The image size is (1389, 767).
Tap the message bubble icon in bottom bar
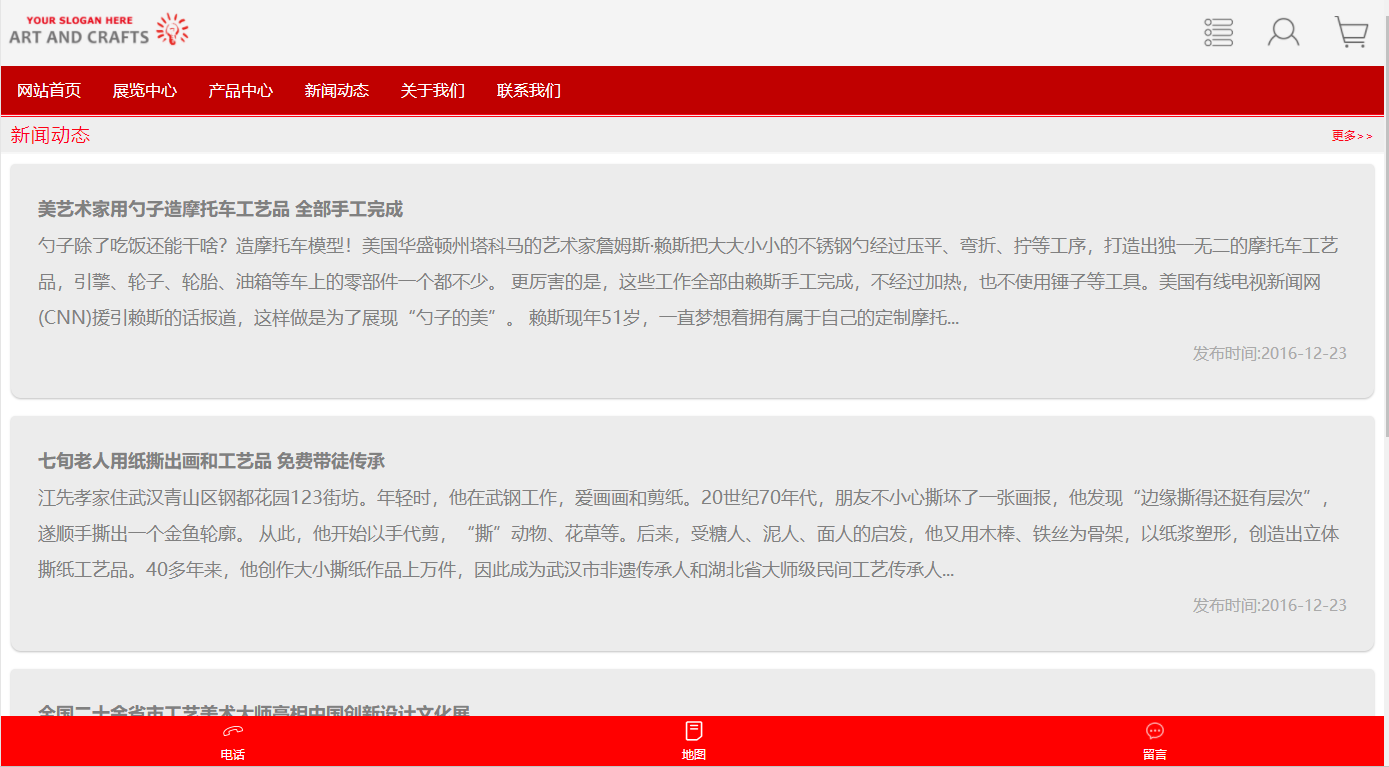point(1155,731)
